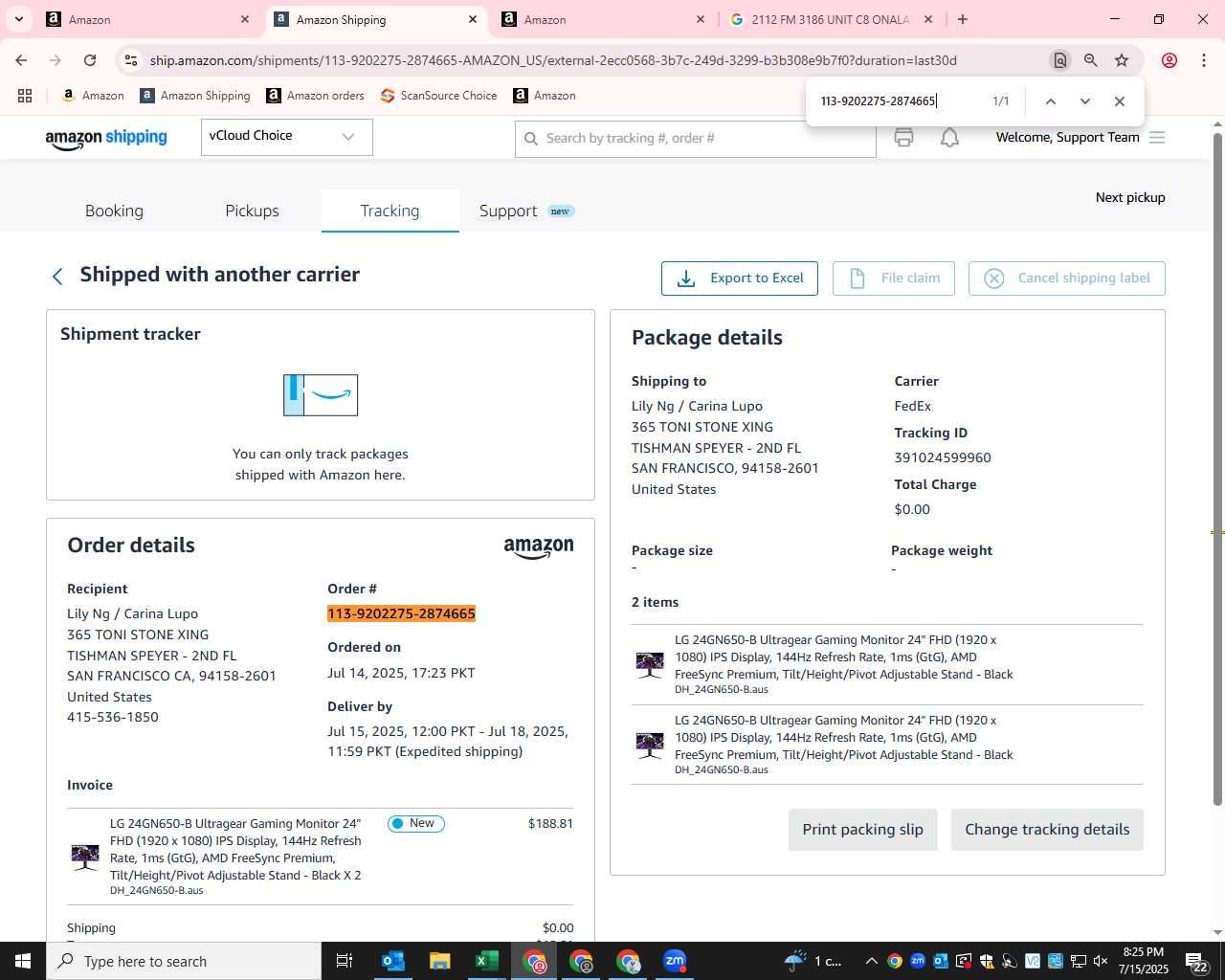Click the File claim button

tap(894, 278)
